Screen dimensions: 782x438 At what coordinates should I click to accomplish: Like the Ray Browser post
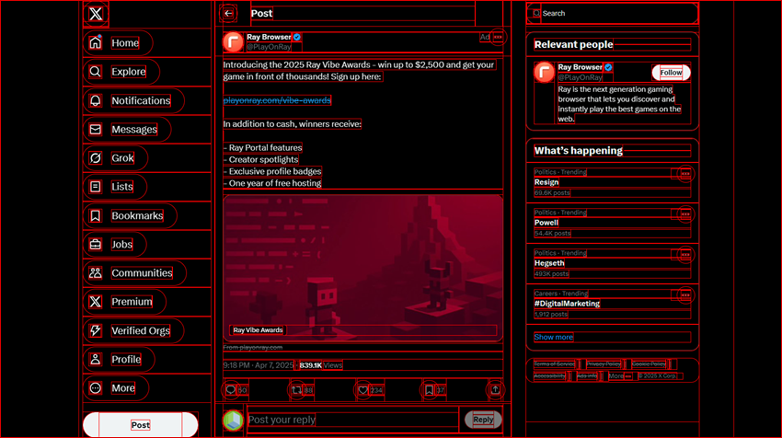364,390
